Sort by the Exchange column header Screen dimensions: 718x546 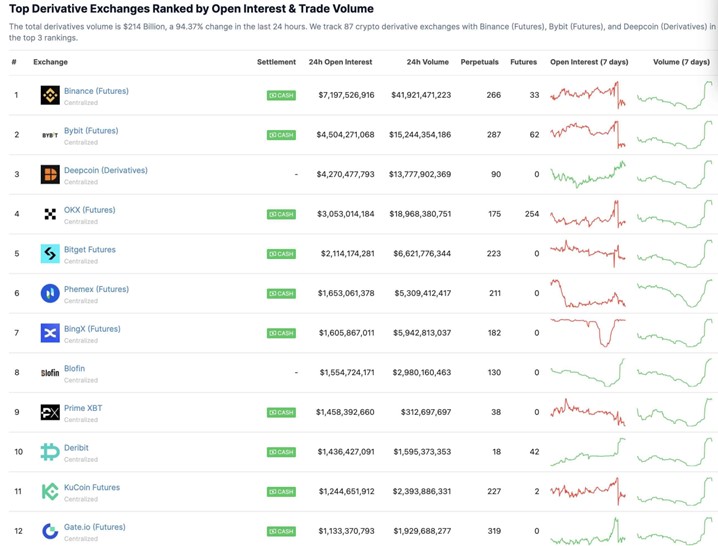(x=50, y=62)
